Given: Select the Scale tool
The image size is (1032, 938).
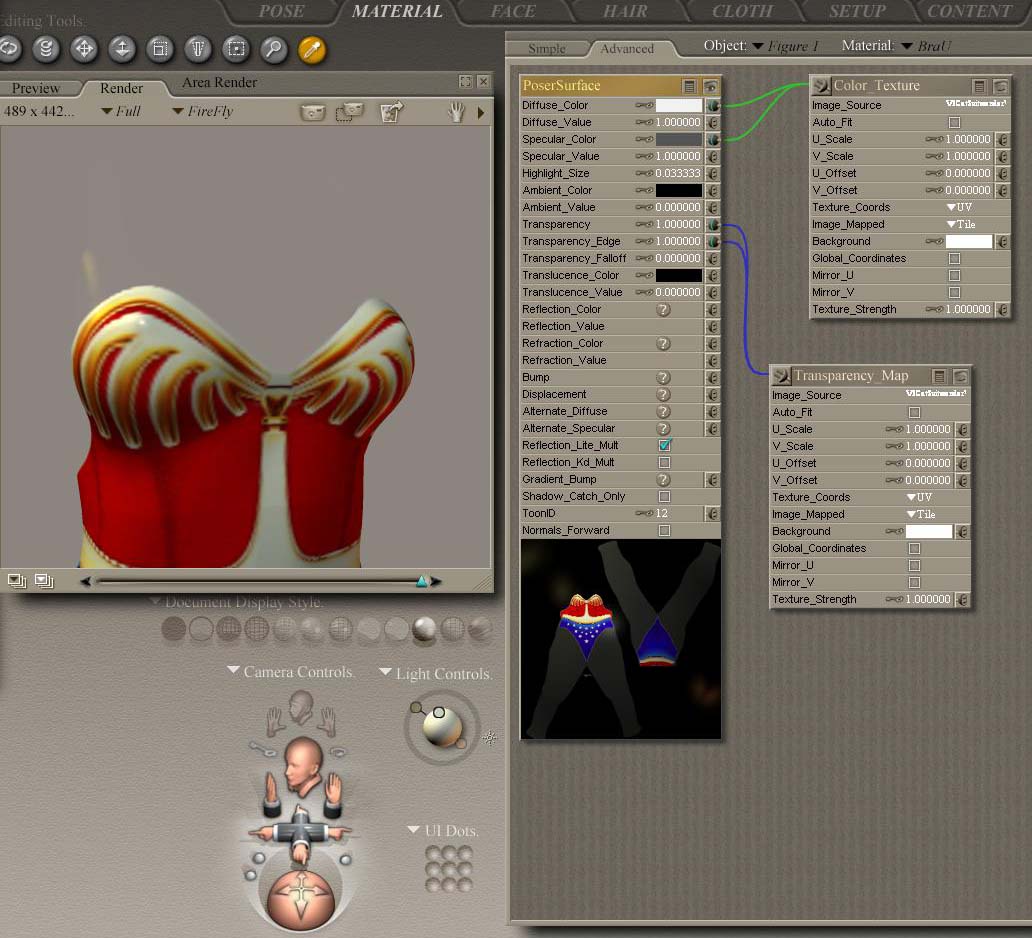Looking at the screenshot, I should [159, 48].
